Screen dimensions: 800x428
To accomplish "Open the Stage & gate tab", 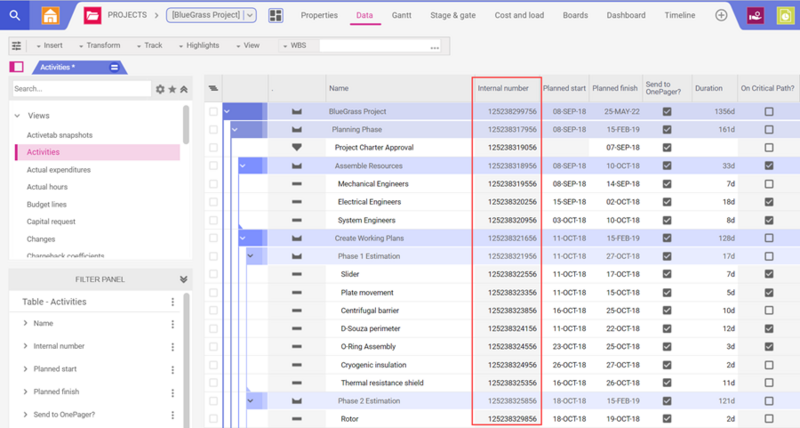I will pyautogui.click(x=453, y=15).
